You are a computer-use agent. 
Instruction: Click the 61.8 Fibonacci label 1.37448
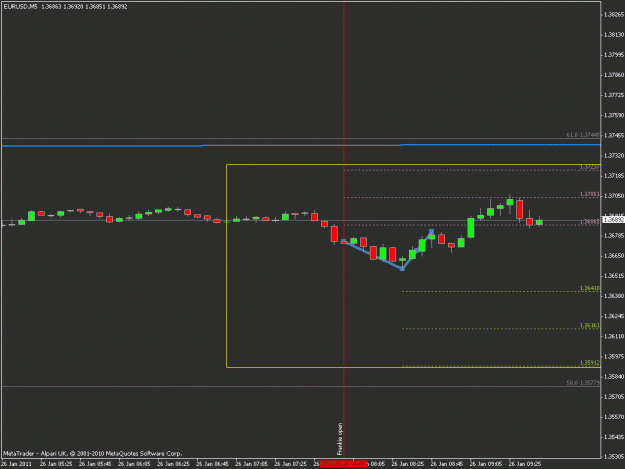click(x=583, y=135)
